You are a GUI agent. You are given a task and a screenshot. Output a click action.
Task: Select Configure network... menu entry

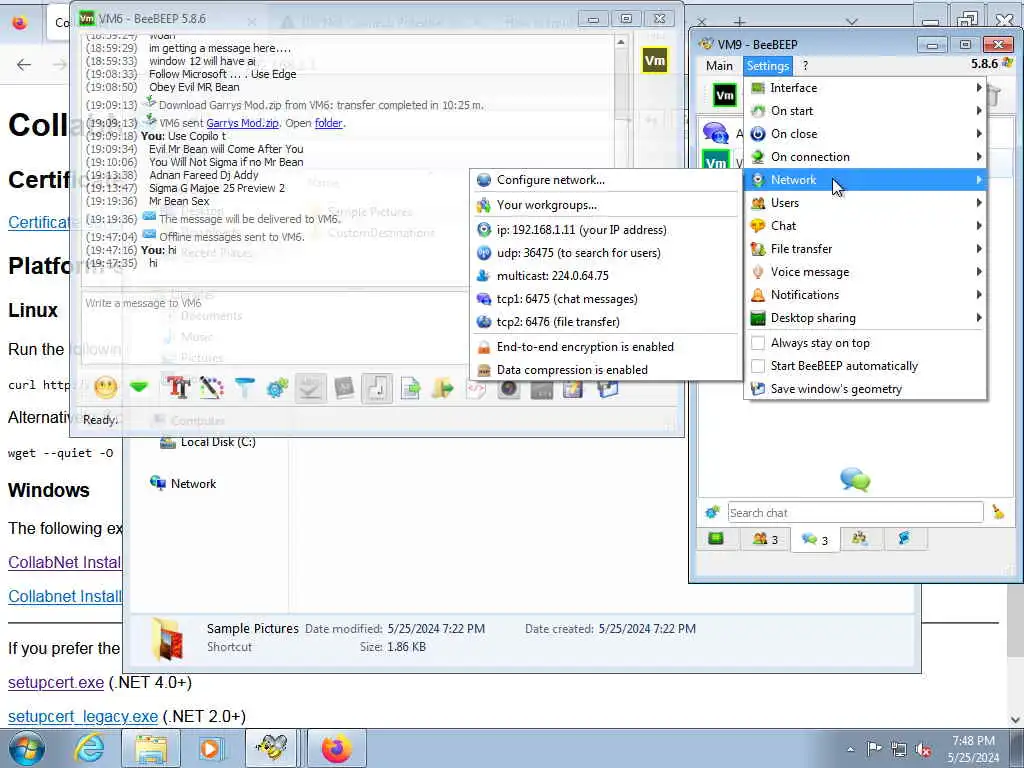point(606,180)
